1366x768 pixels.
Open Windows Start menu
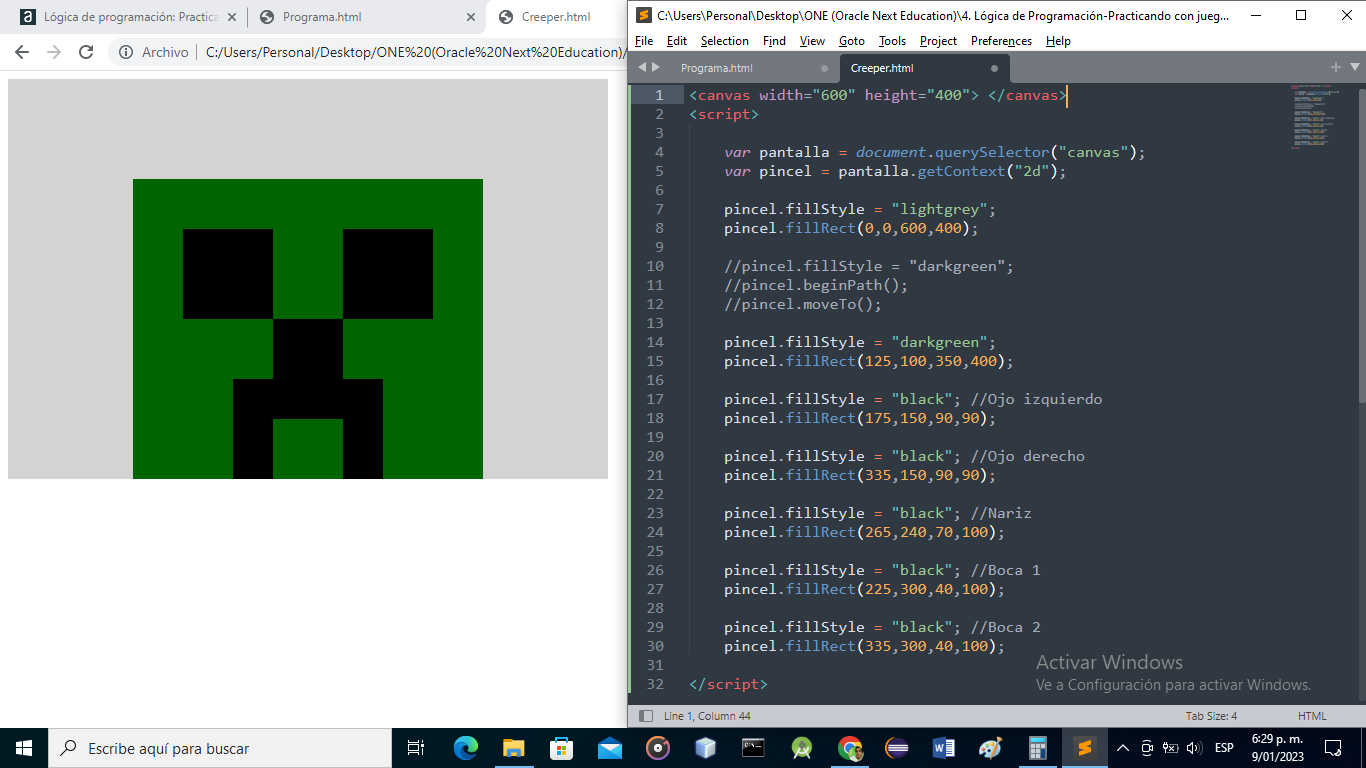pos(24,748)
